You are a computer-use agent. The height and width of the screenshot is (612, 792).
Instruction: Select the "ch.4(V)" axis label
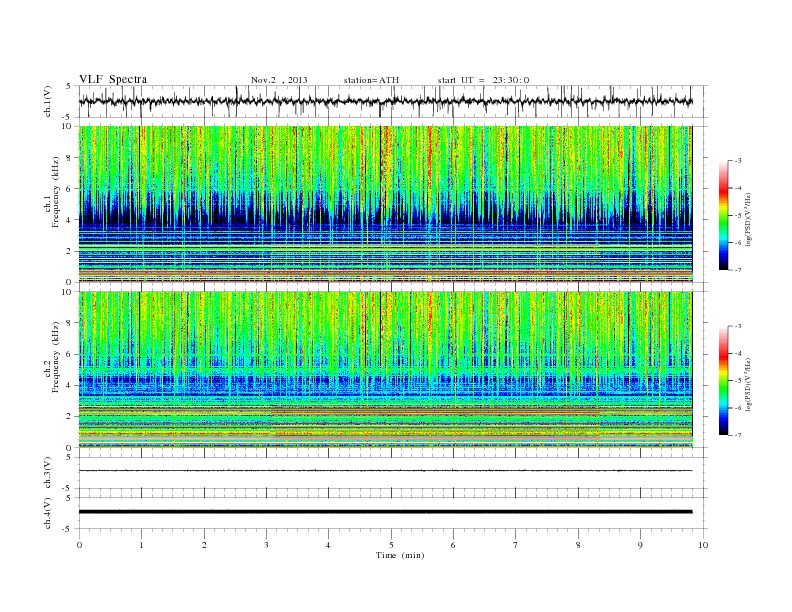click(48, 514)
